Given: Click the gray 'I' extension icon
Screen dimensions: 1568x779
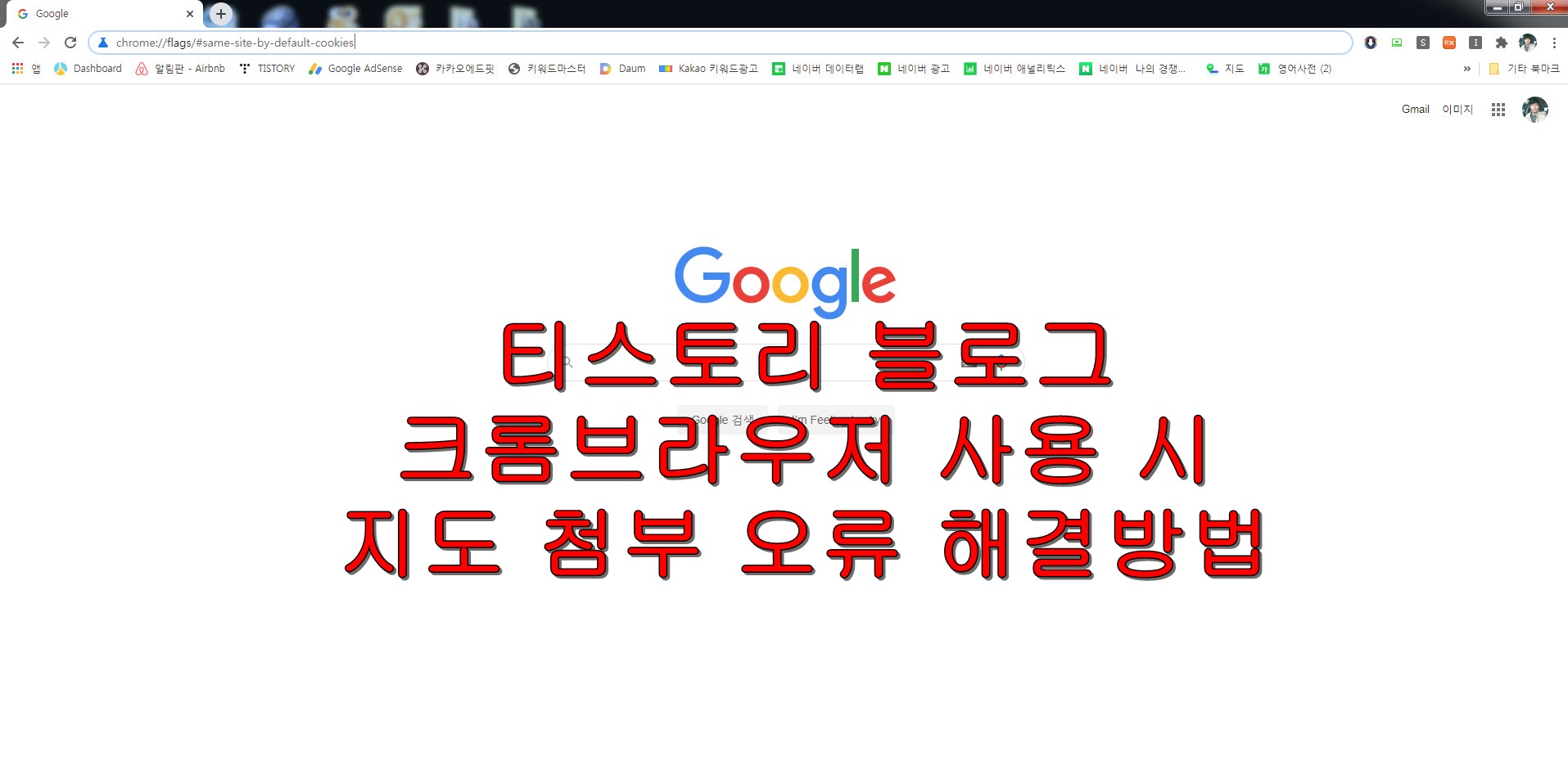Looking at the screenshot, I should pyautogui.click(x=1475, y=43).
